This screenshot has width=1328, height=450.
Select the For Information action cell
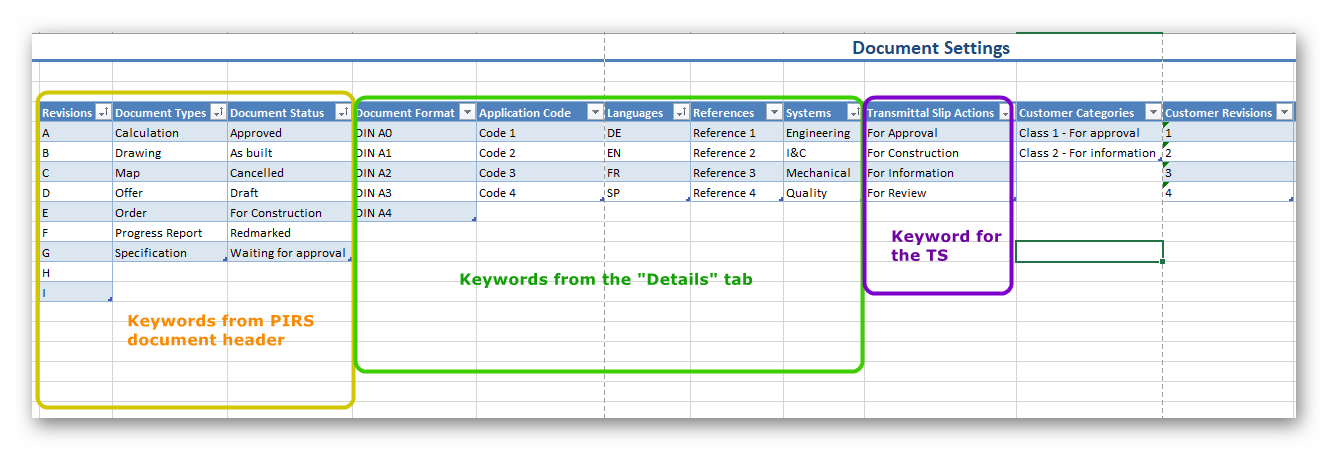(x=940, y=173)
